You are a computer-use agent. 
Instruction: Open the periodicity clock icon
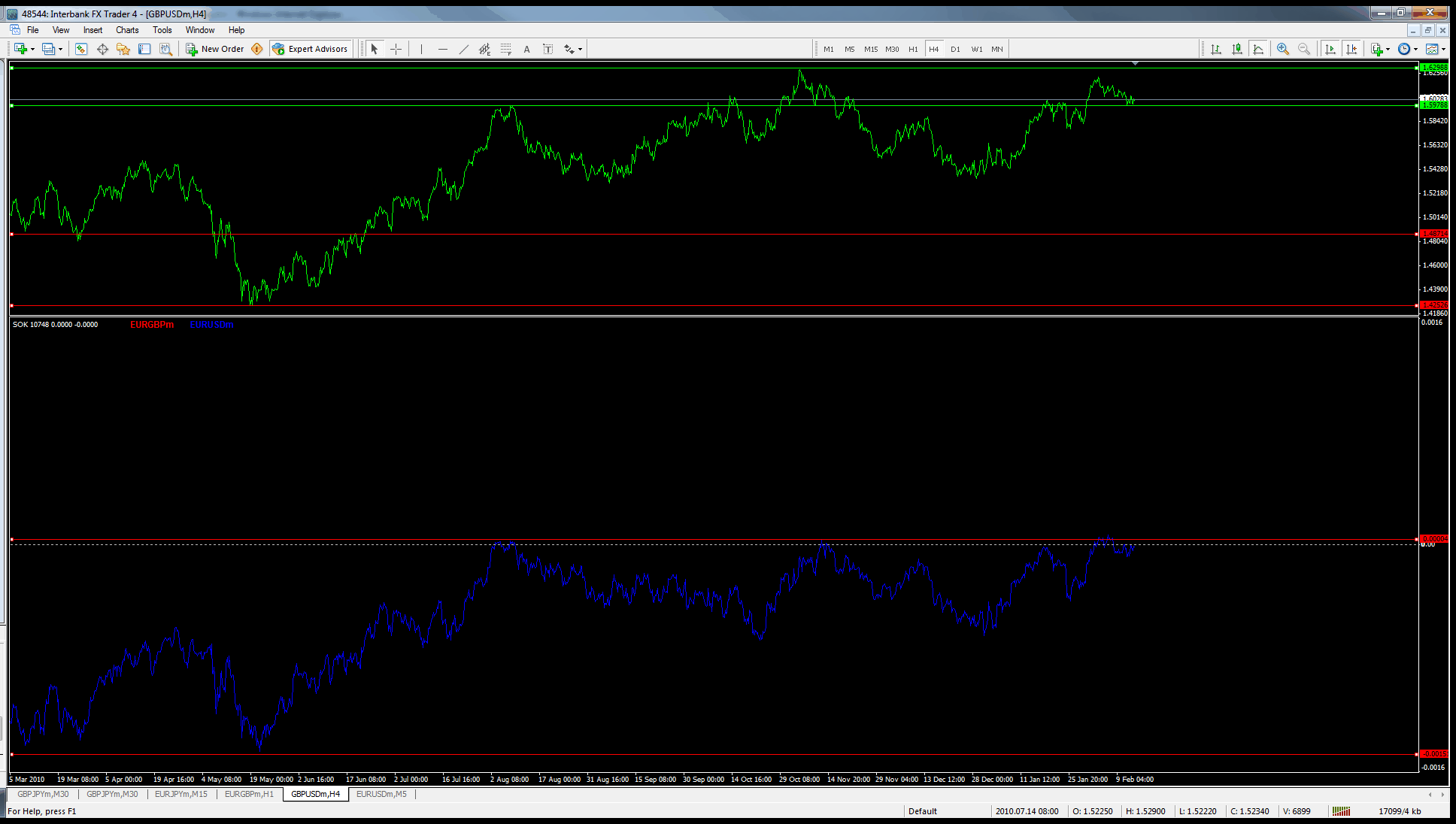[x=1404, y=49]
